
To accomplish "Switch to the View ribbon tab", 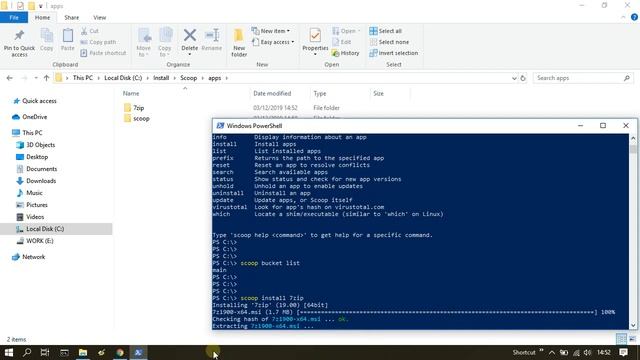I will point(100,18).
